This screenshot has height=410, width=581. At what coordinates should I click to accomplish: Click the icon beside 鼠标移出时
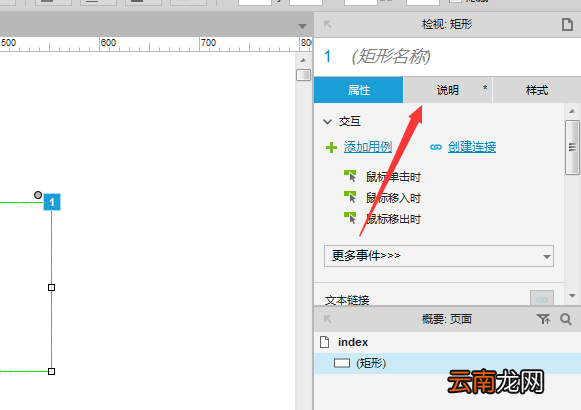point(350,218)
